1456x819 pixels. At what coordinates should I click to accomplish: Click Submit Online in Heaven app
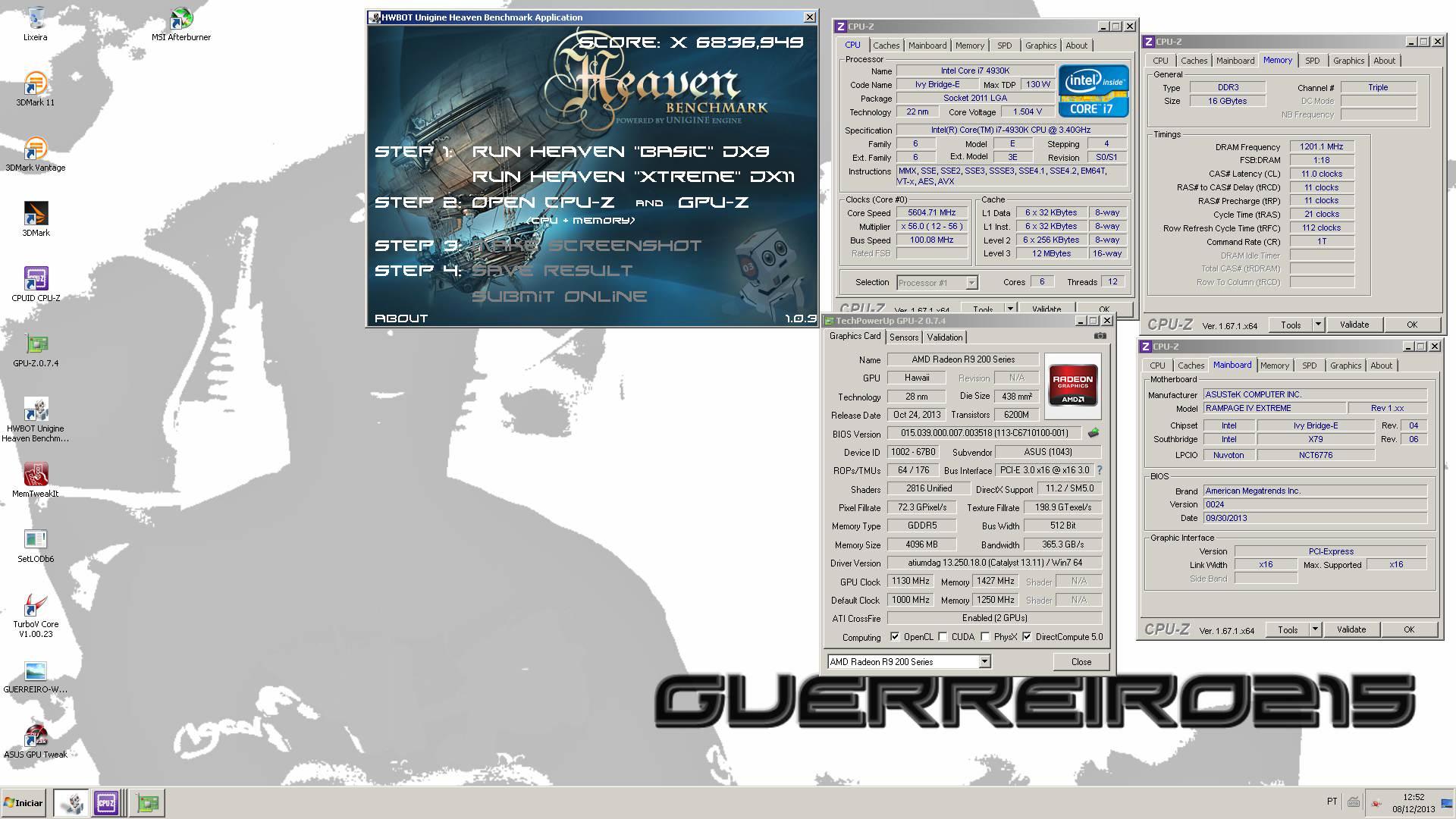[560, 297]
